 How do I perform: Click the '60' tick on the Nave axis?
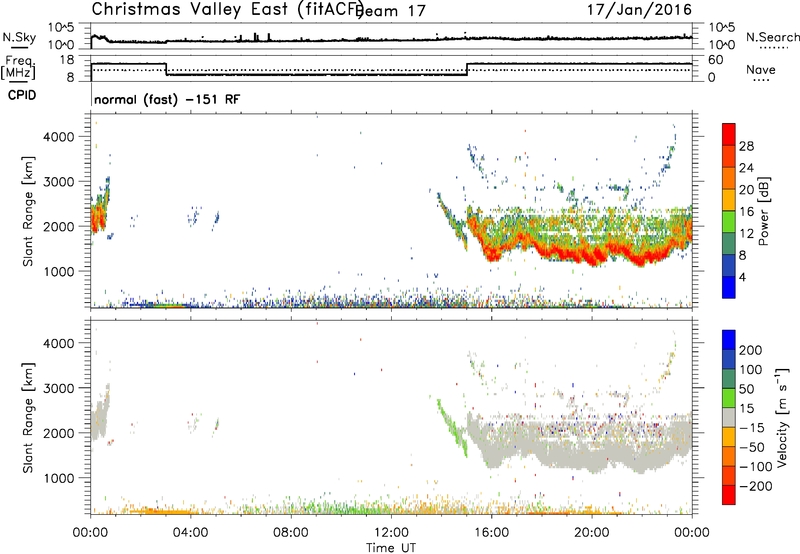(716, 60)
